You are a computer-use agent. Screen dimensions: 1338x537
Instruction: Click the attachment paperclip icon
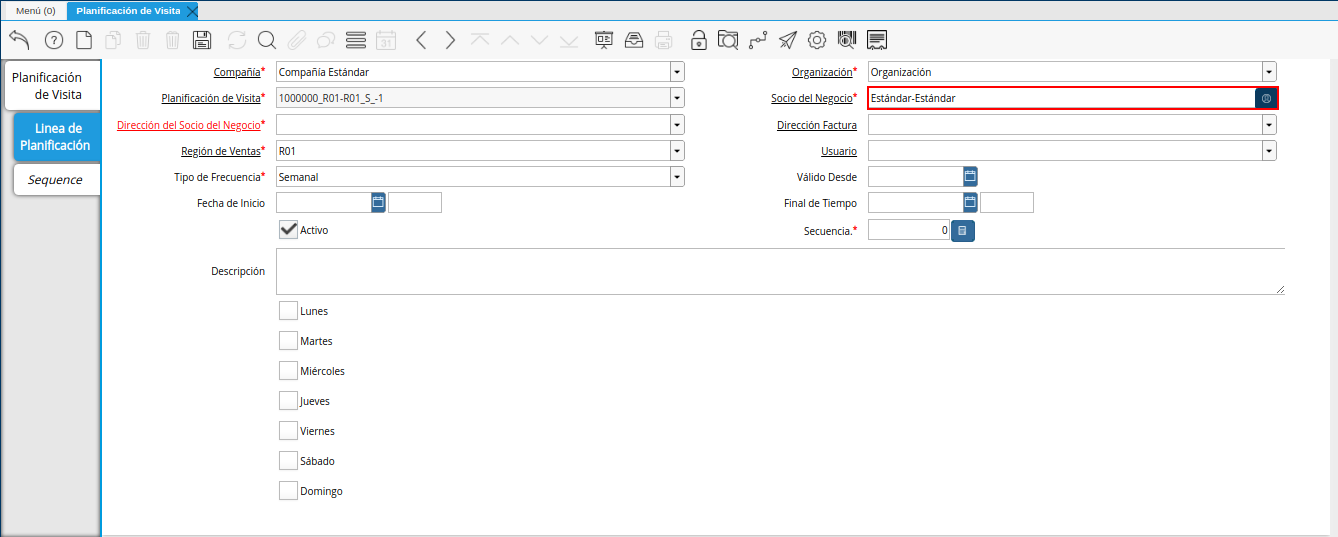click(296, 40)
